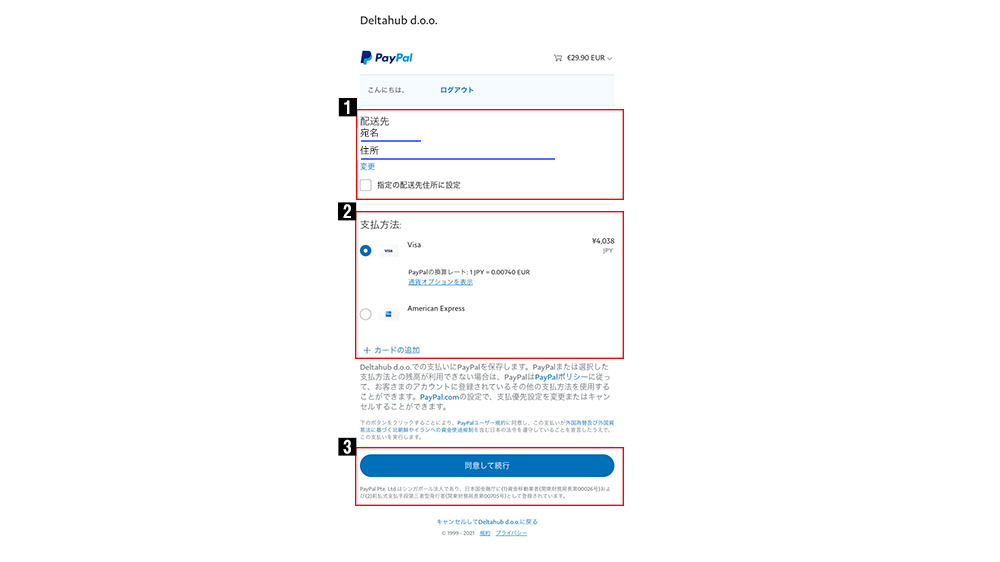This screenshot has height=562, width=1000.
Task: Check the 指定の配送先住所に設定 checkbox
Action: 365,185
